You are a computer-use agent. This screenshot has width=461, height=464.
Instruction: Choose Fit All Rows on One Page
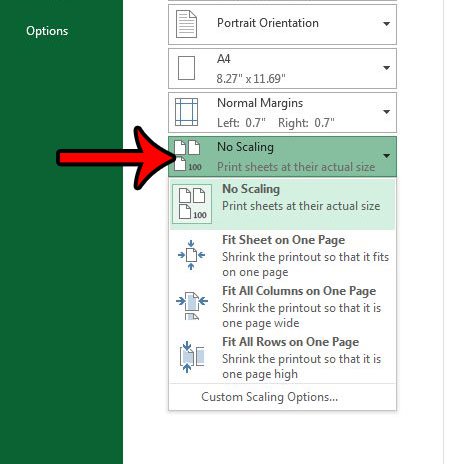click(x=283, y=357)
